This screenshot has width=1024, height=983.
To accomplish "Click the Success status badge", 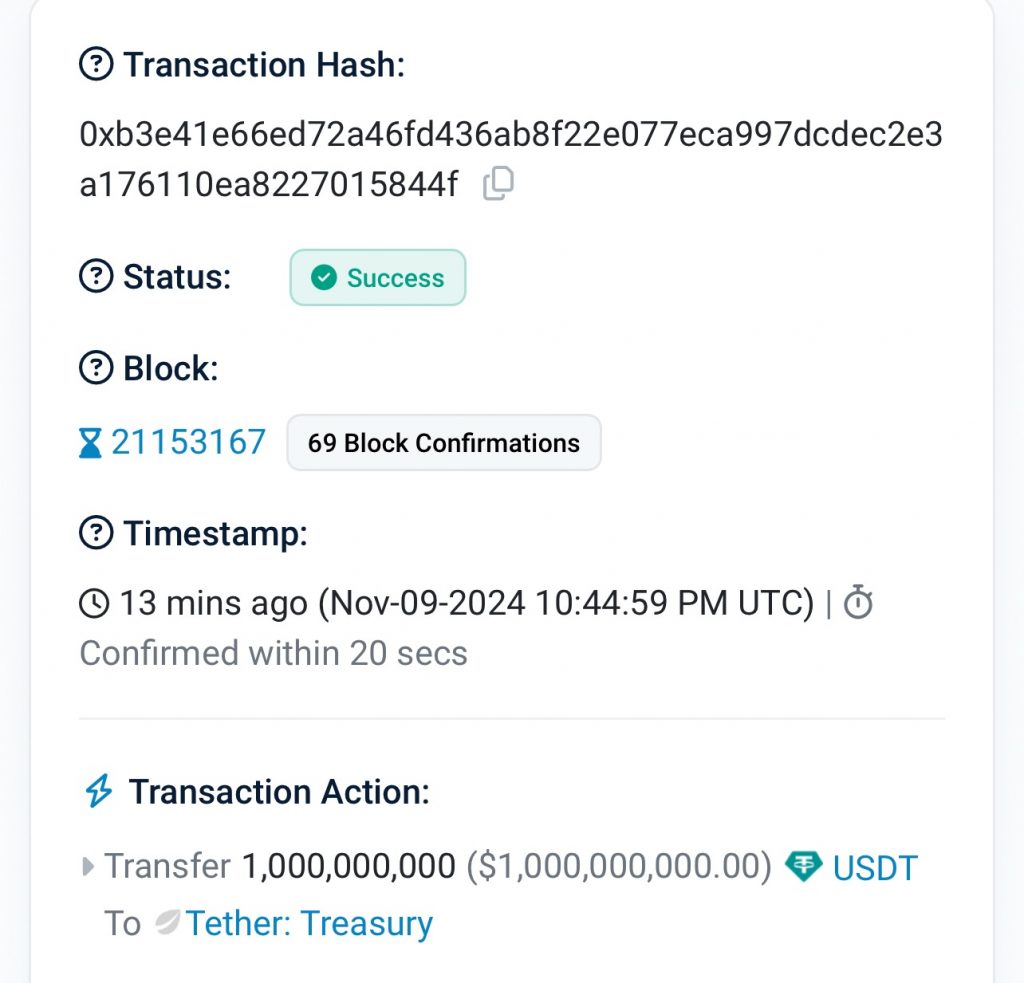I will [378, 278].
